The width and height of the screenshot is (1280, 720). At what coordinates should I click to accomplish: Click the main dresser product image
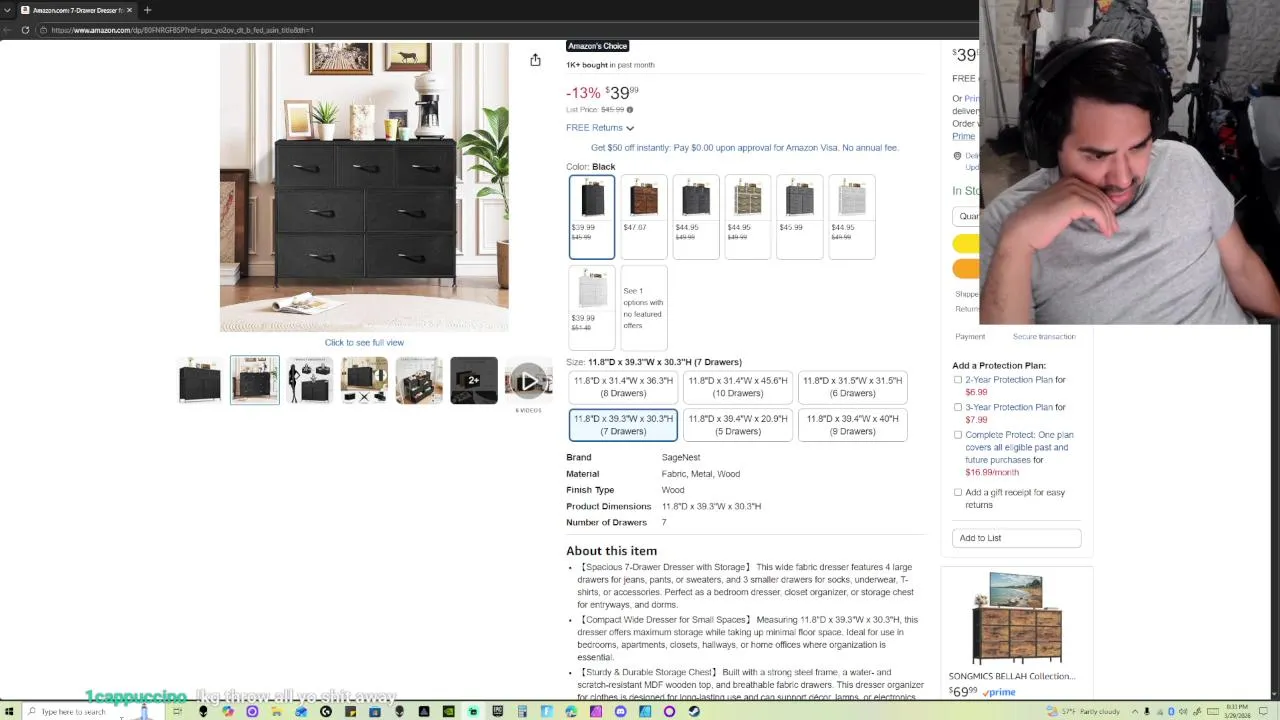(x=364, y=187)
